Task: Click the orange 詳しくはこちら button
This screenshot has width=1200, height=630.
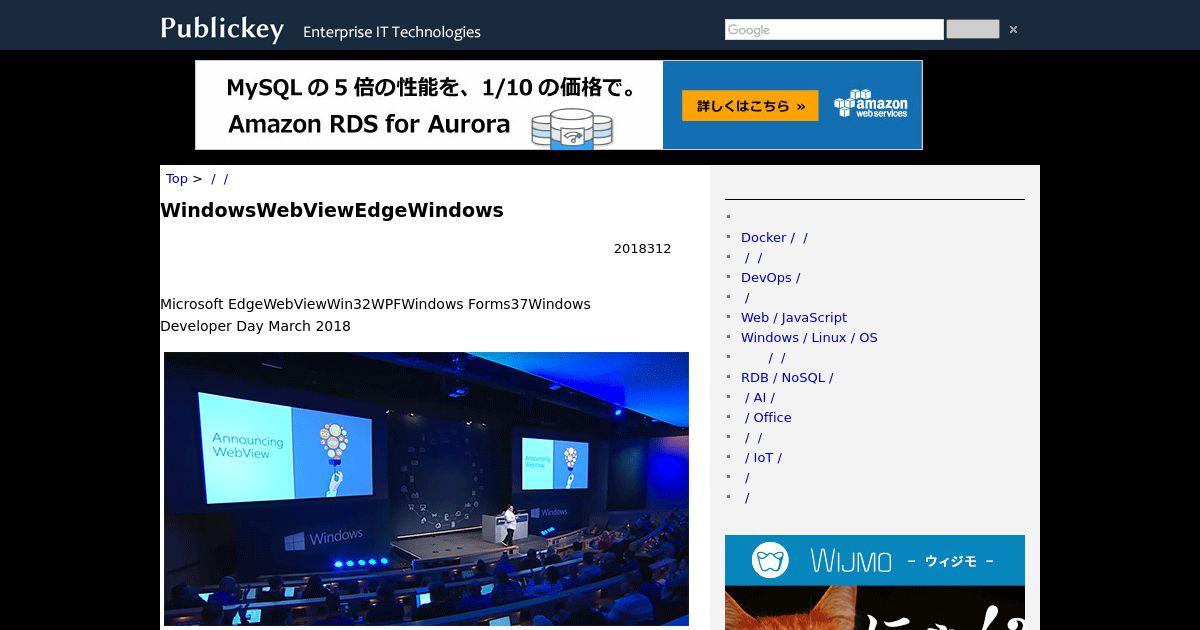Action: click(750, 106)
